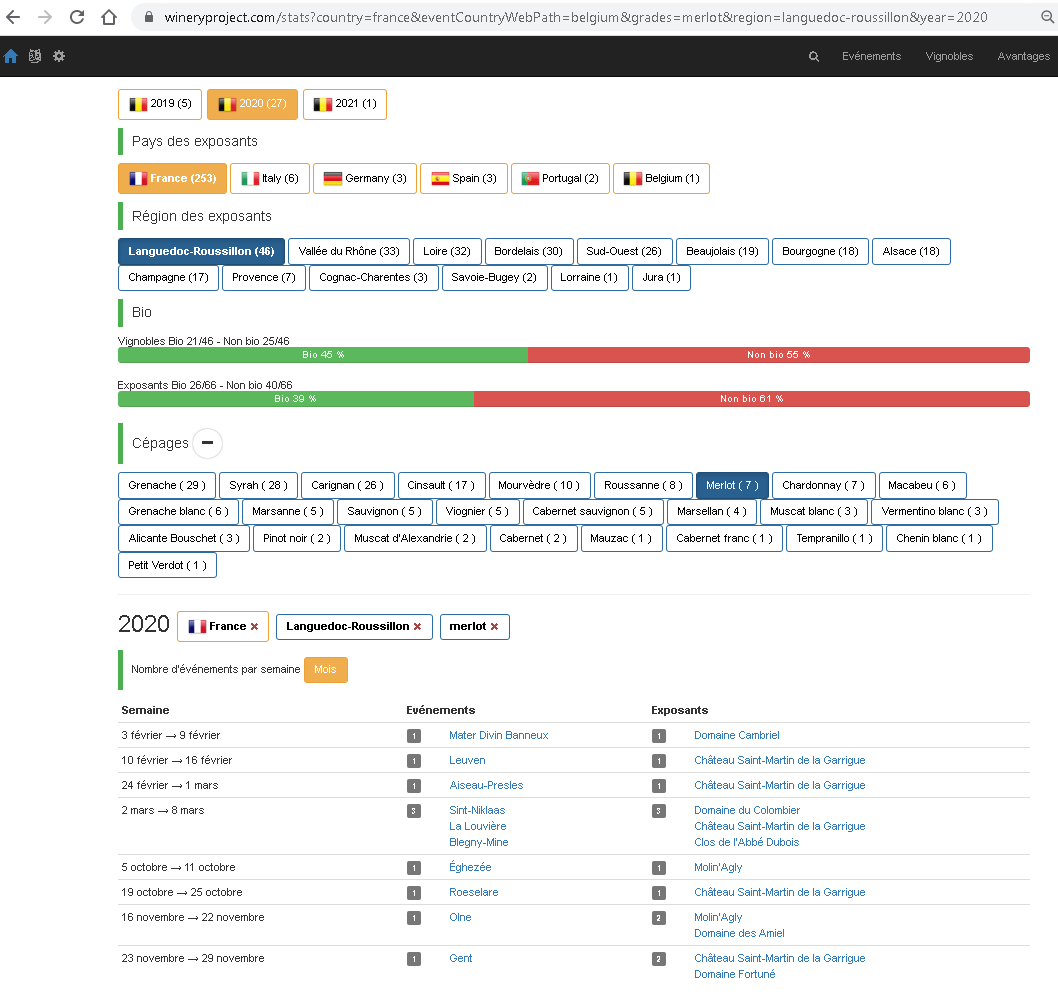Open the settings gear in navbar

[59, 56]
